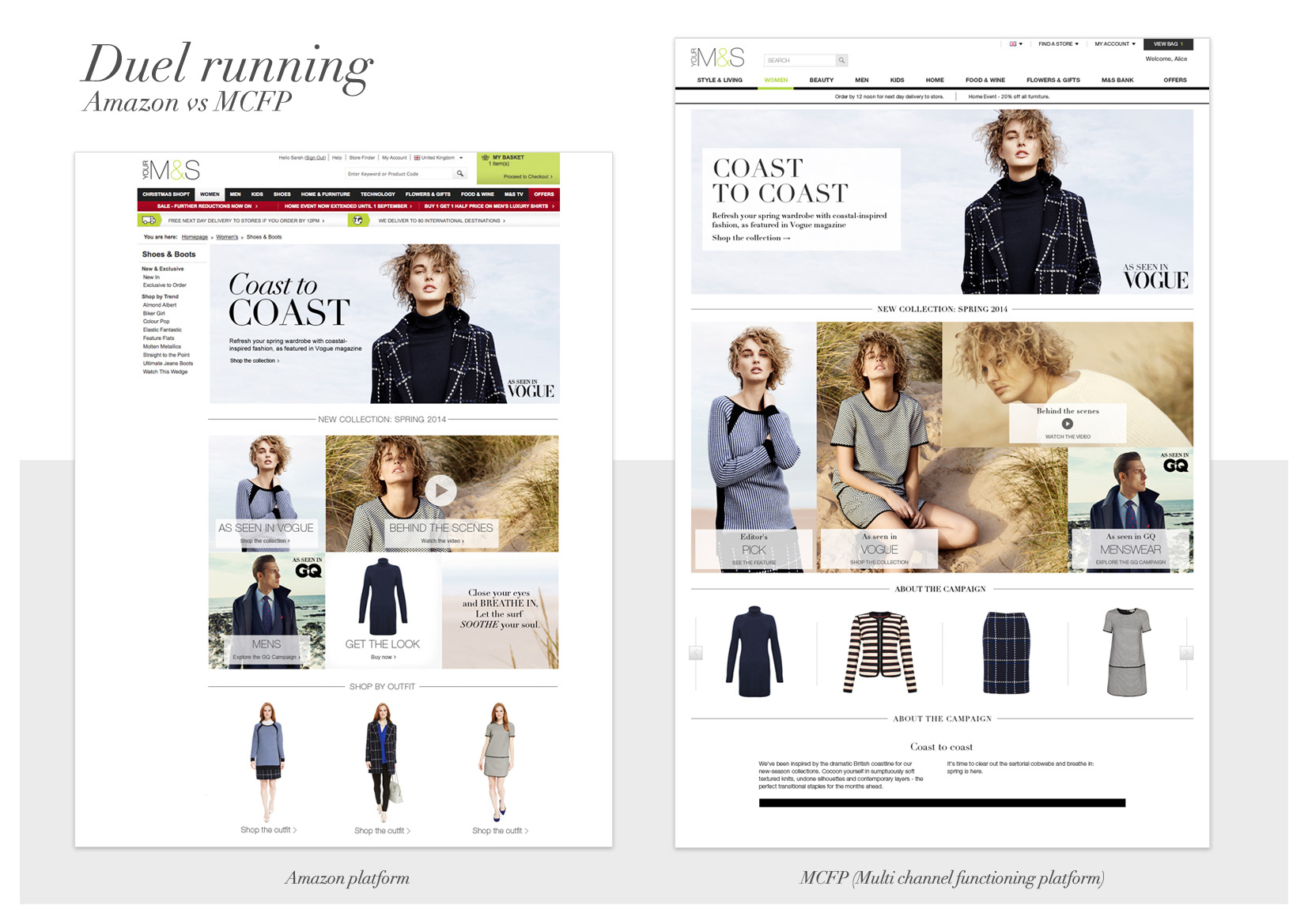The width and height of the screenshot is (1308, 924).
Task: Click the carousel right arrow on MCFP
Action: (1186, 653)
